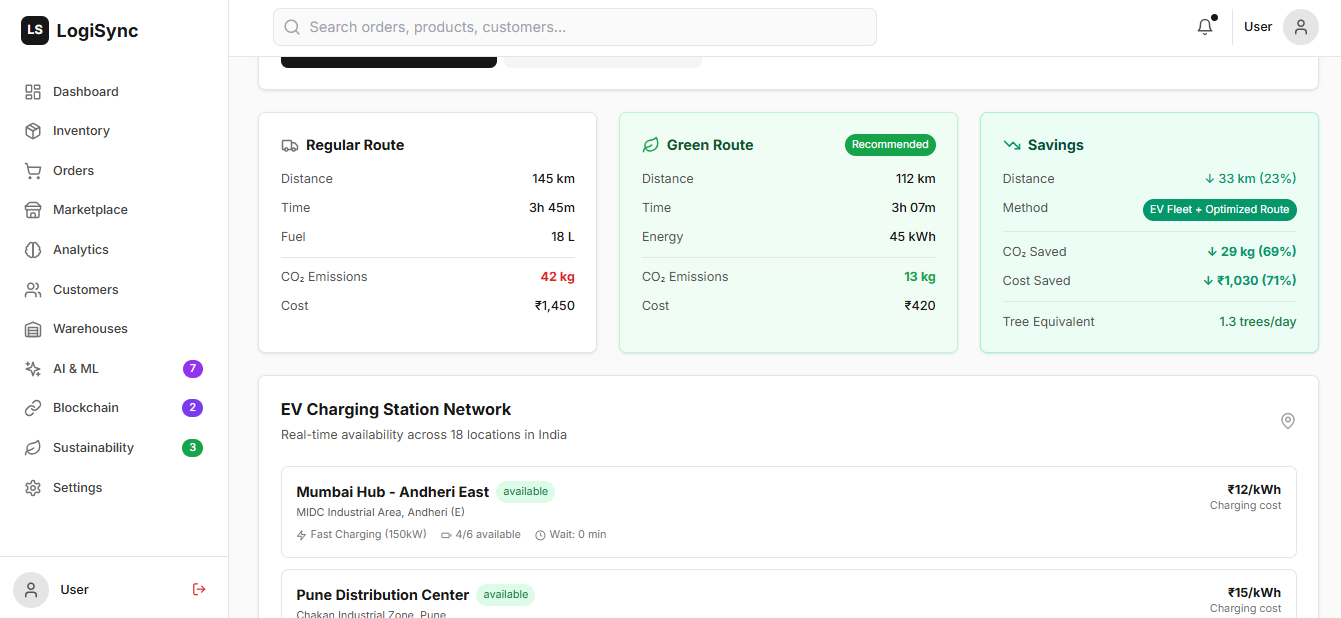This screenshot has height=618, width=1341.
Task: Click the 45 kWh energy value
Action: click(x=913, y=237)
